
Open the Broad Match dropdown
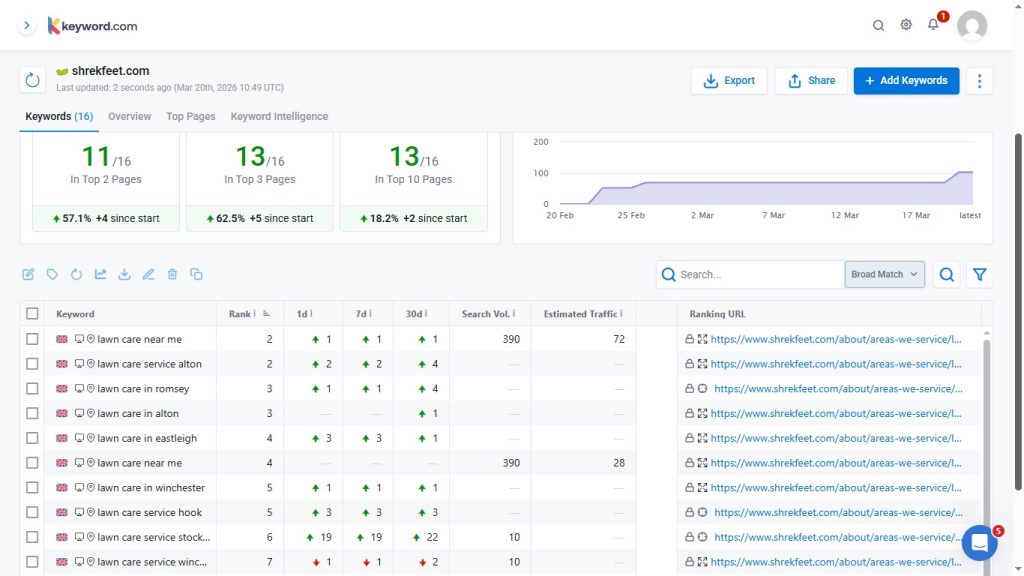[x=884, y=274]
